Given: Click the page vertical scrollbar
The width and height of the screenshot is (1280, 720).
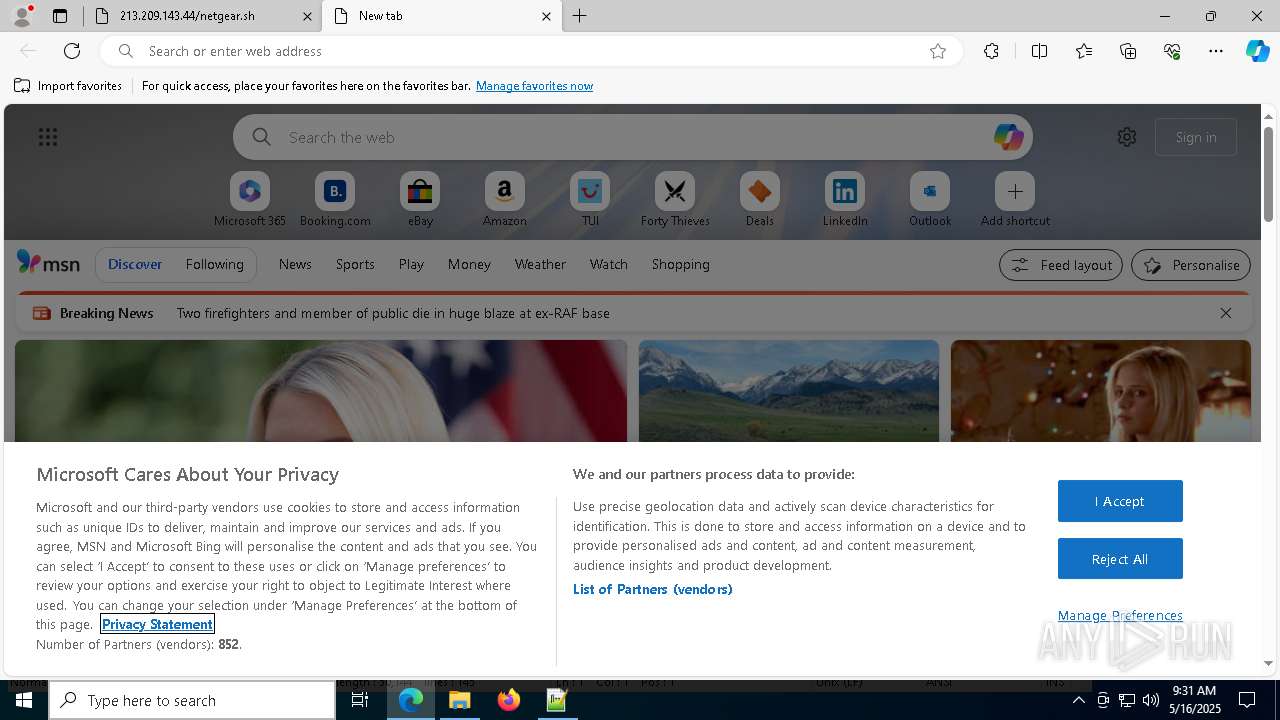Looking at the screenshot, I should pos(1268,176).
